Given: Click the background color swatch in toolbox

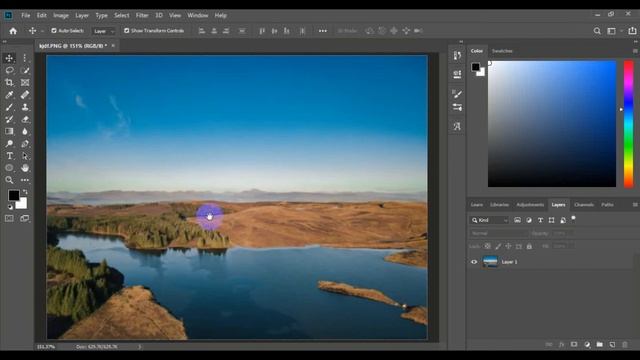Looking at the screenshot, I should click(x=22, y=204).
